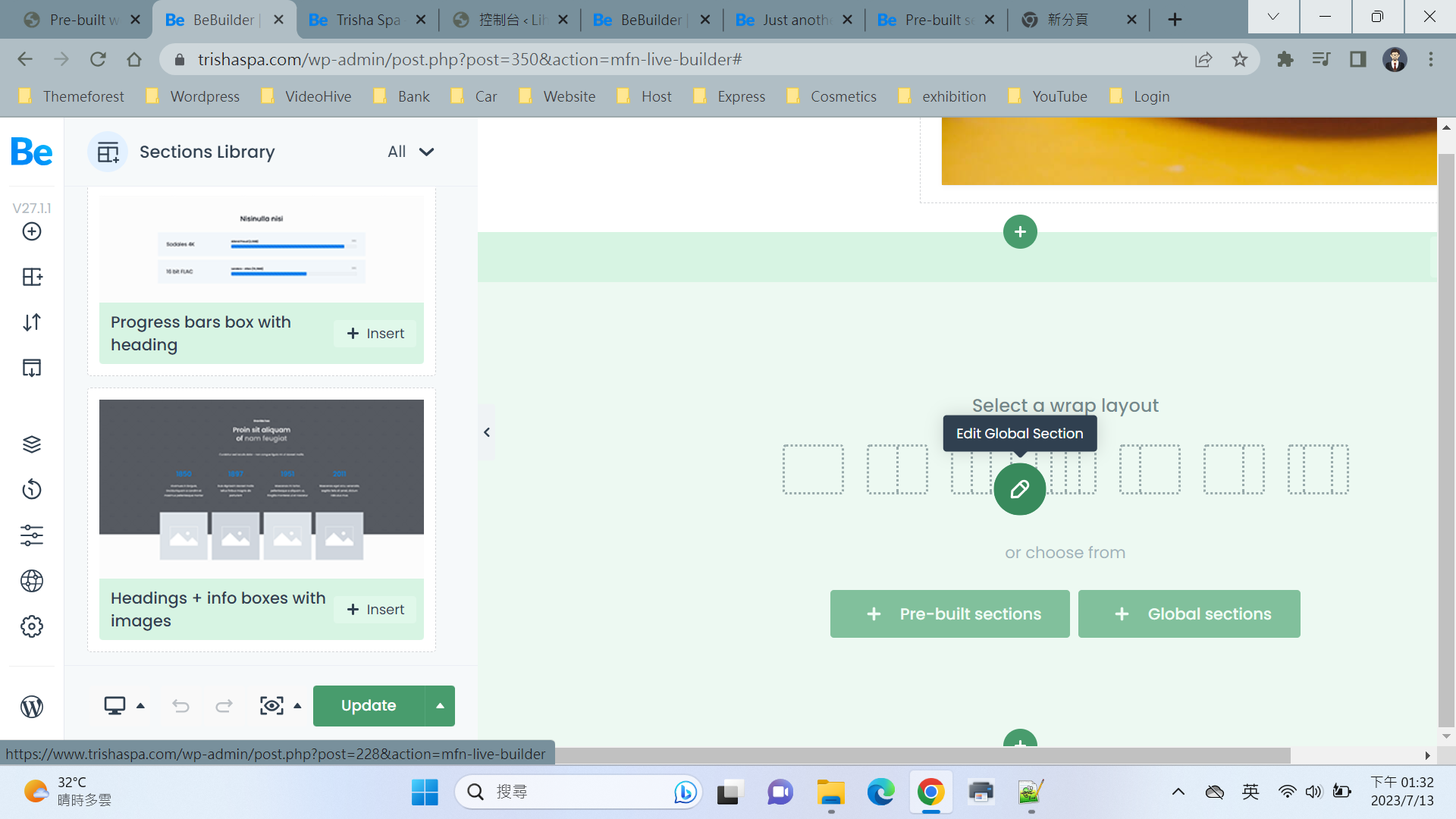Click the Layers panel icon
The image size is (1456, 819).
point(32,444)
